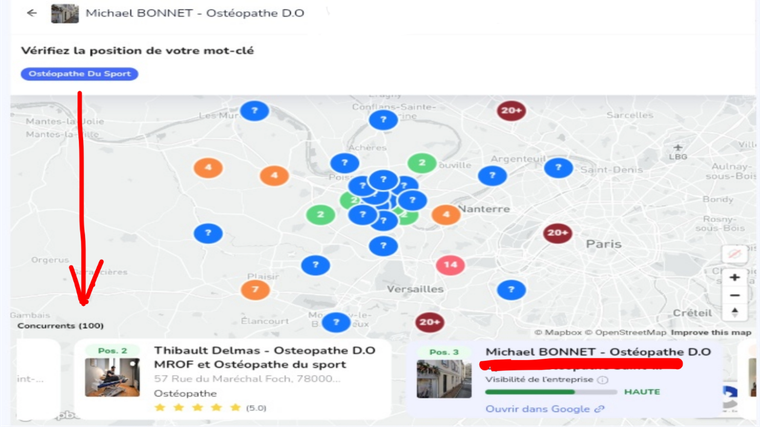Click address 57 Rue du Maréchal Foch

pyautogui.click(x=247, y=379)
